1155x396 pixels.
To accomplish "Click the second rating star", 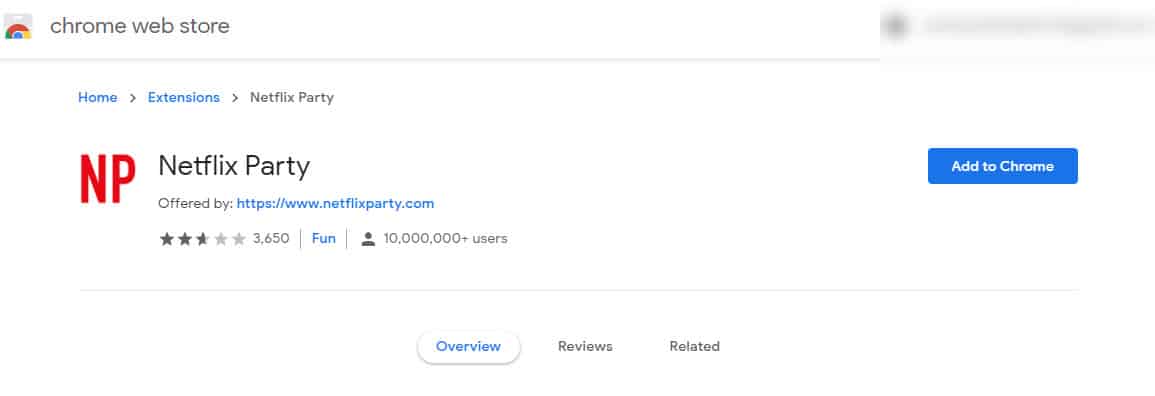I will pyautogui.click(x=185, y=238).
